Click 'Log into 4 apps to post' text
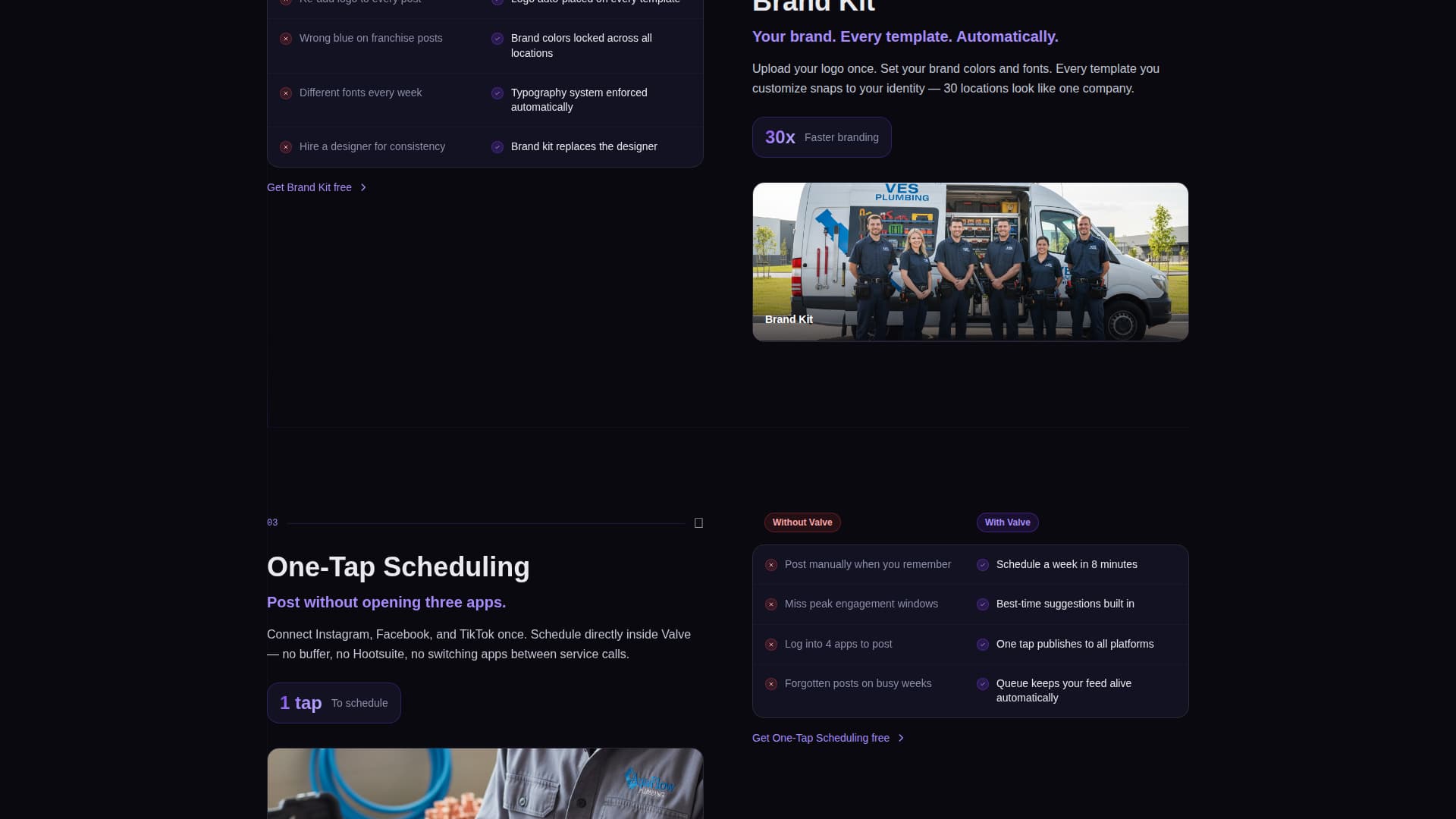Screen dimensions: 1456x819 tap(838, 644)
